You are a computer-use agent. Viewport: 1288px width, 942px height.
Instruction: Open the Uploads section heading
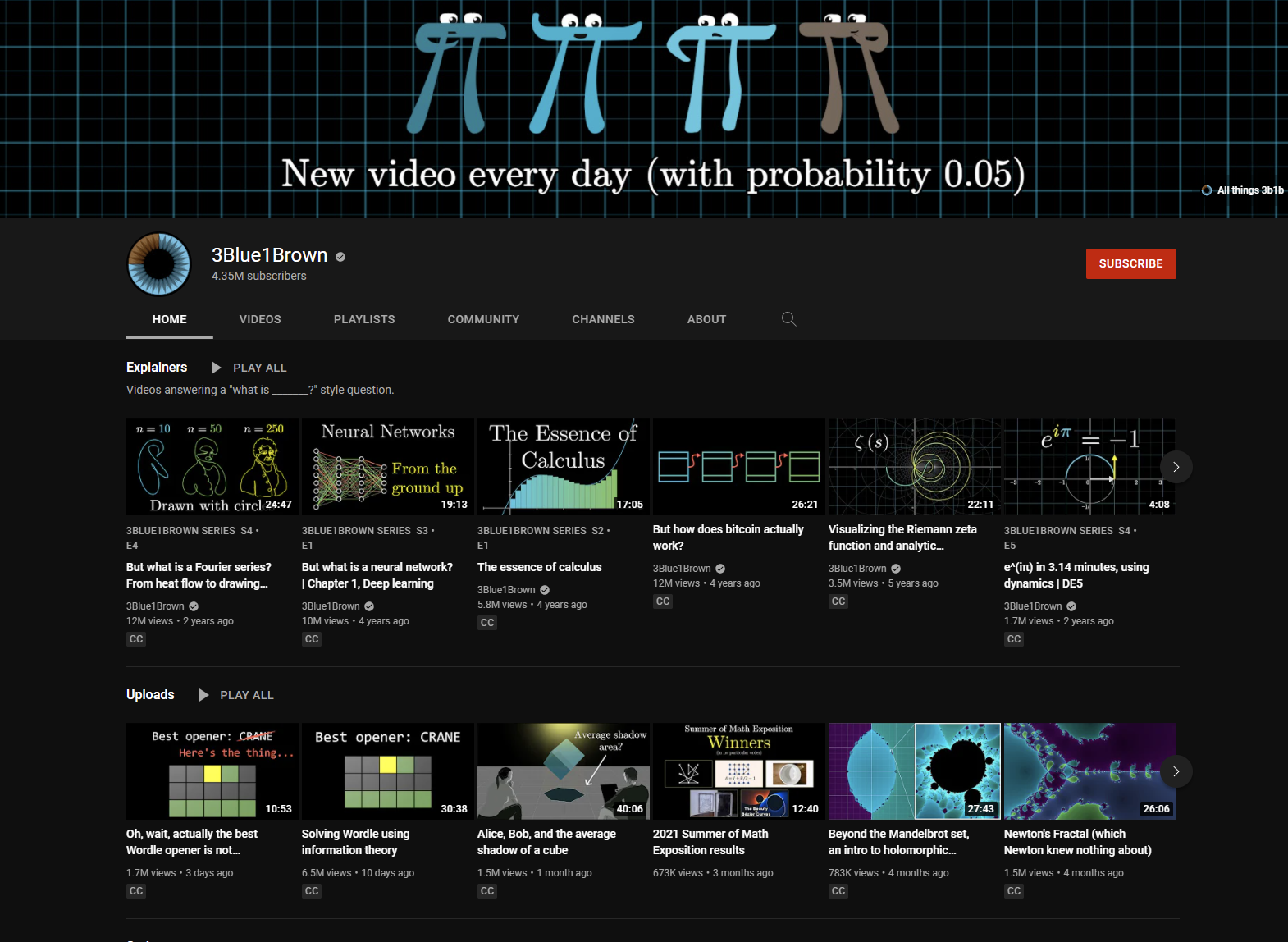(150, 694)
